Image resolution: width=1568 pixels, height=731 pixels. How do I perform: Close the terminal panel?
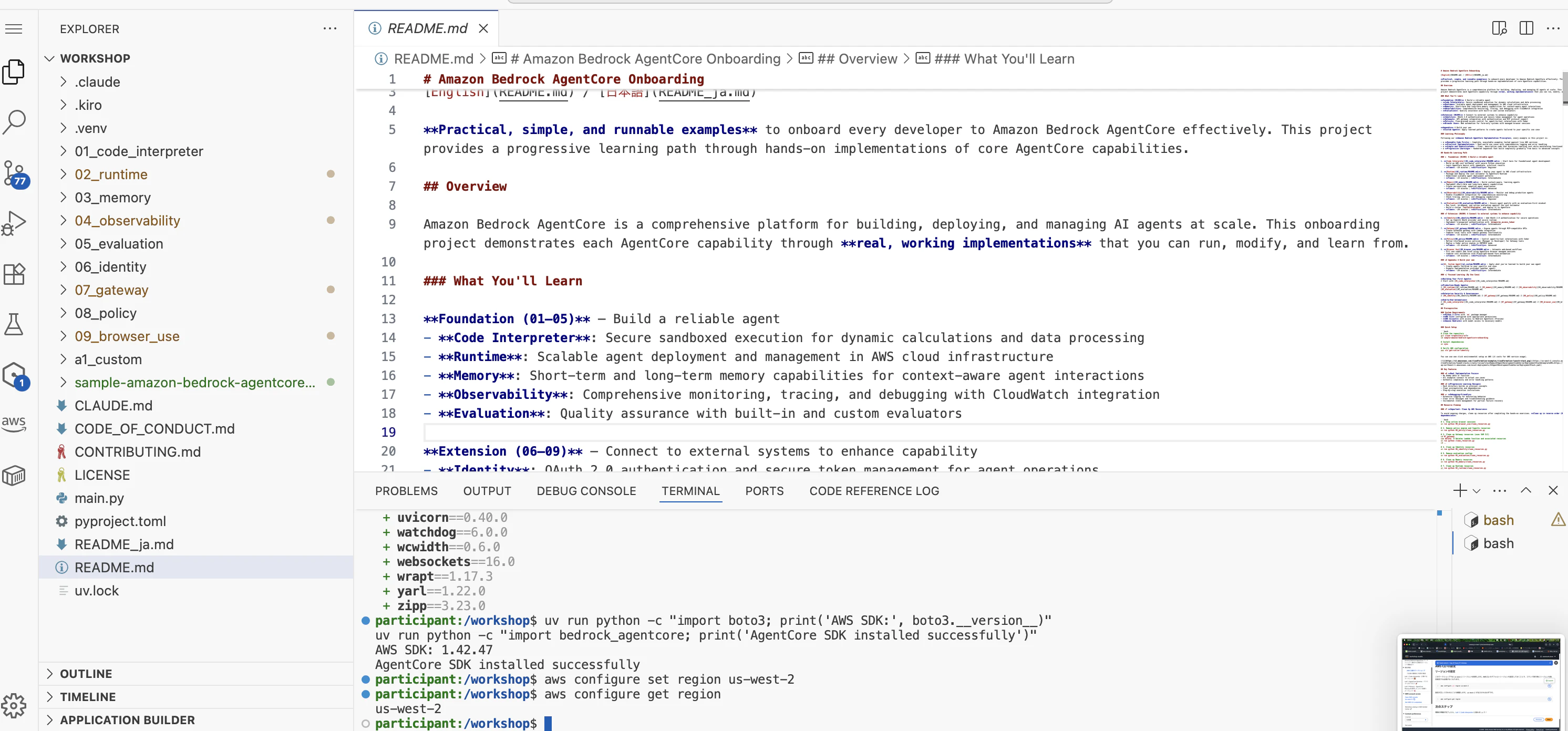pyautogui.click(x=1553, y=491)
